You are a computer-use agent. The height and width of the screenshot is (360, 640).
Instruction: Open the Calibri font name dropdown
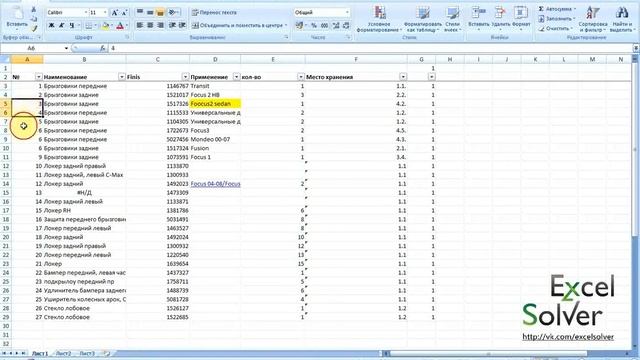pyautogui.click(x=86, y=13)
